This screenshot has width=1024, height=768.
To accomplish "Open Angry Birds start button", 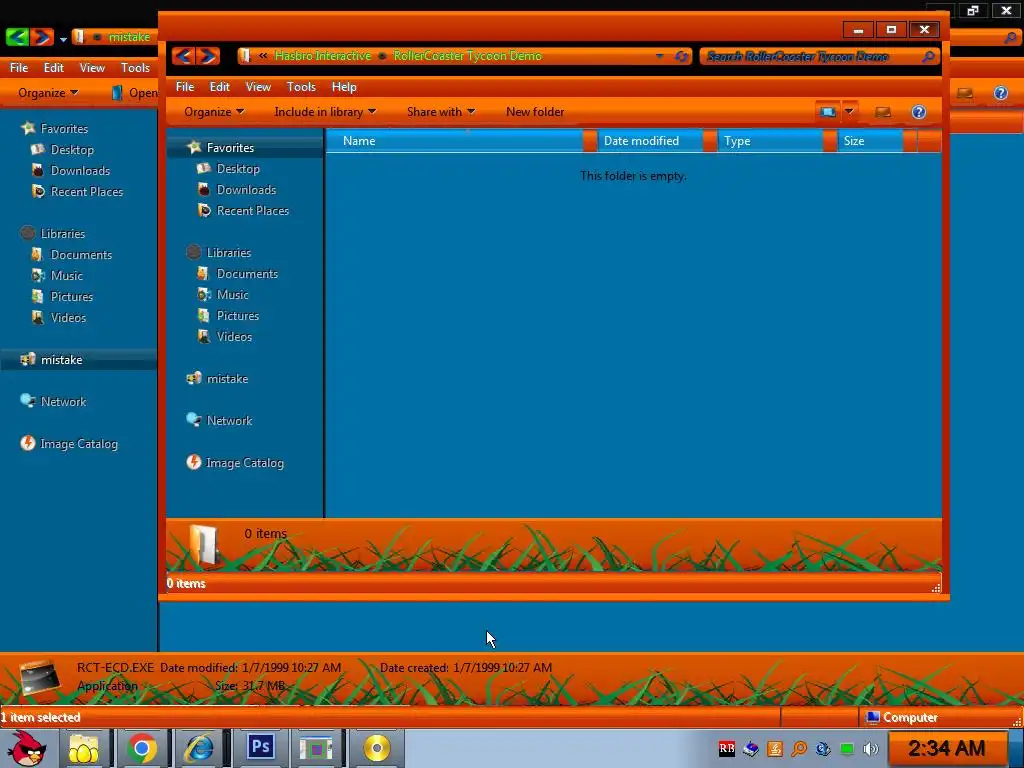I will 26,748.
